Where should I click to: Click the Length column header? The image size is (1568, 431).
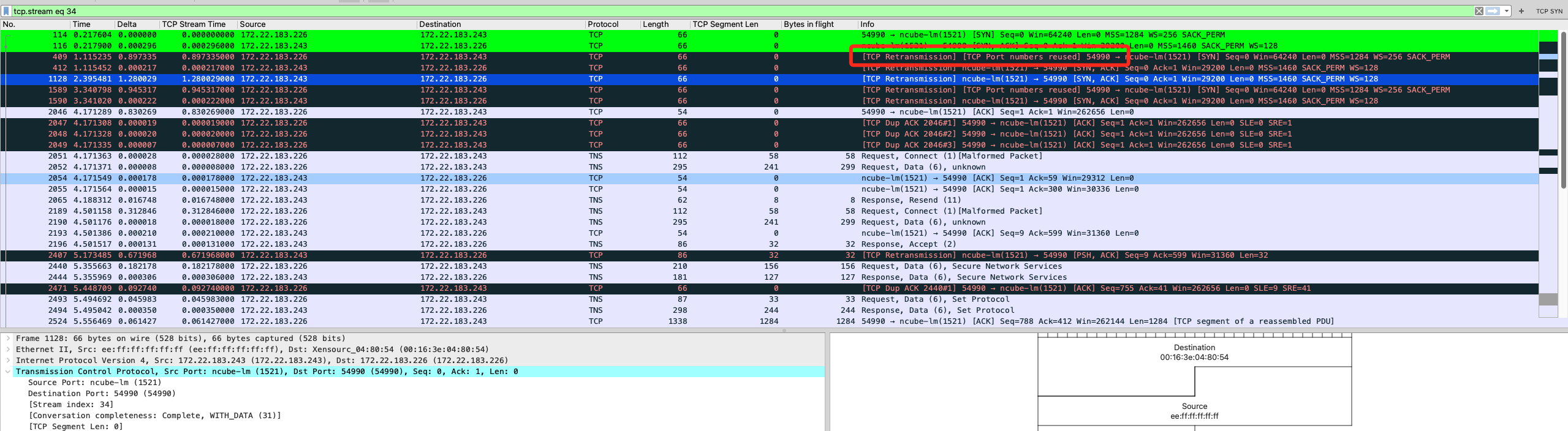665,24
